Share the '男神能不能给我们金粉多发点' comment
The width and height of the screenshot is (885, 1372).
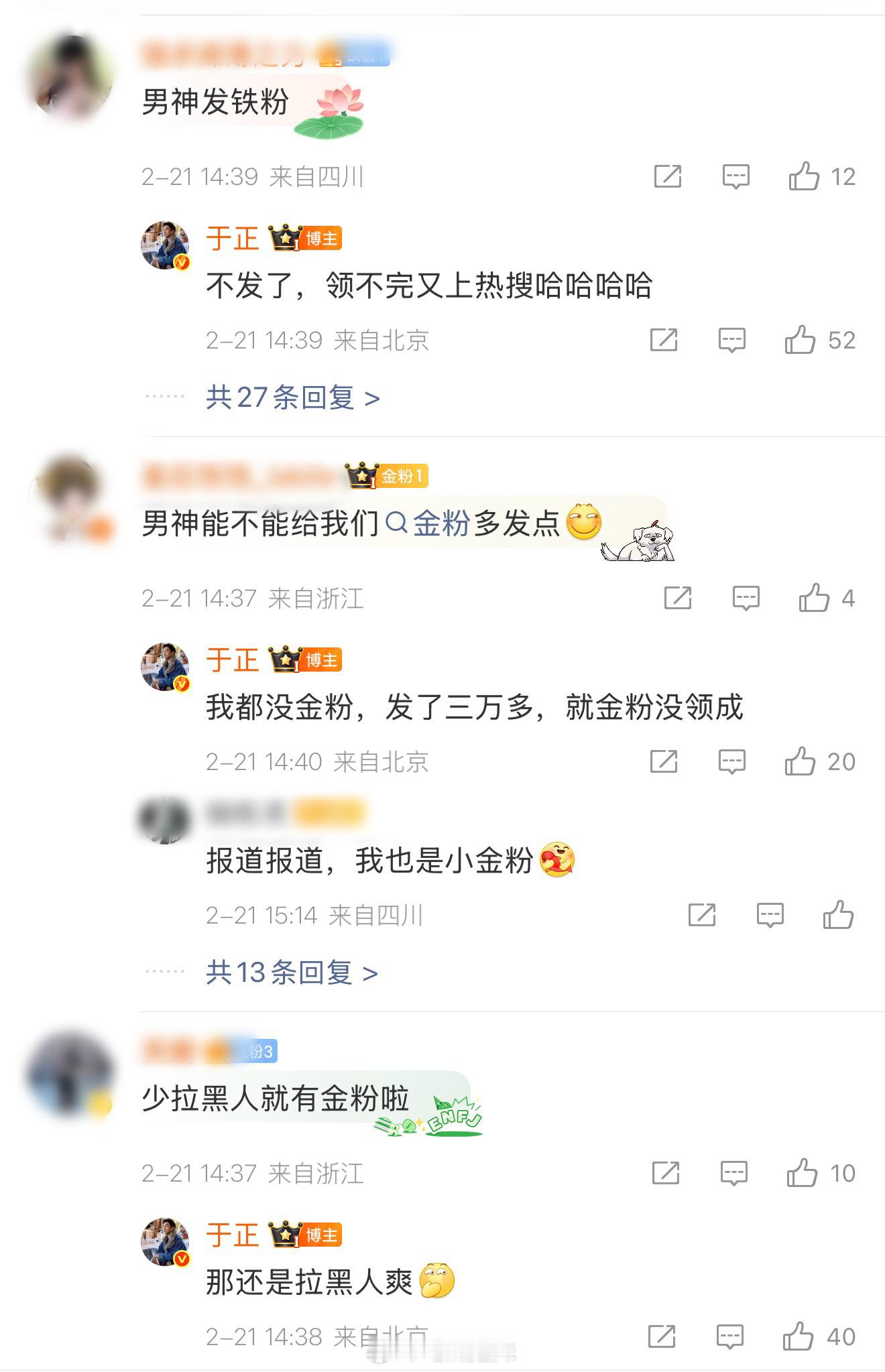point(678,598)
